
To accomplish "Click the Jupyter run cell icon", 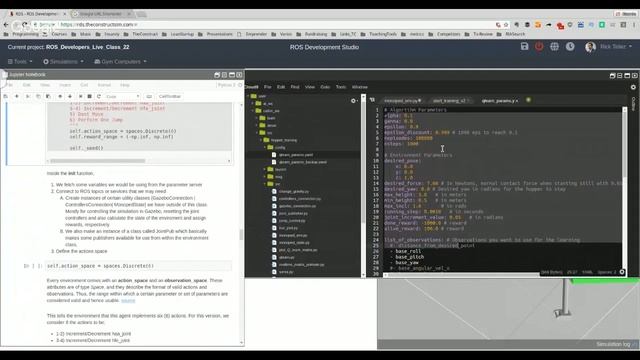I will pyautogui.click(x=80, y=96).
